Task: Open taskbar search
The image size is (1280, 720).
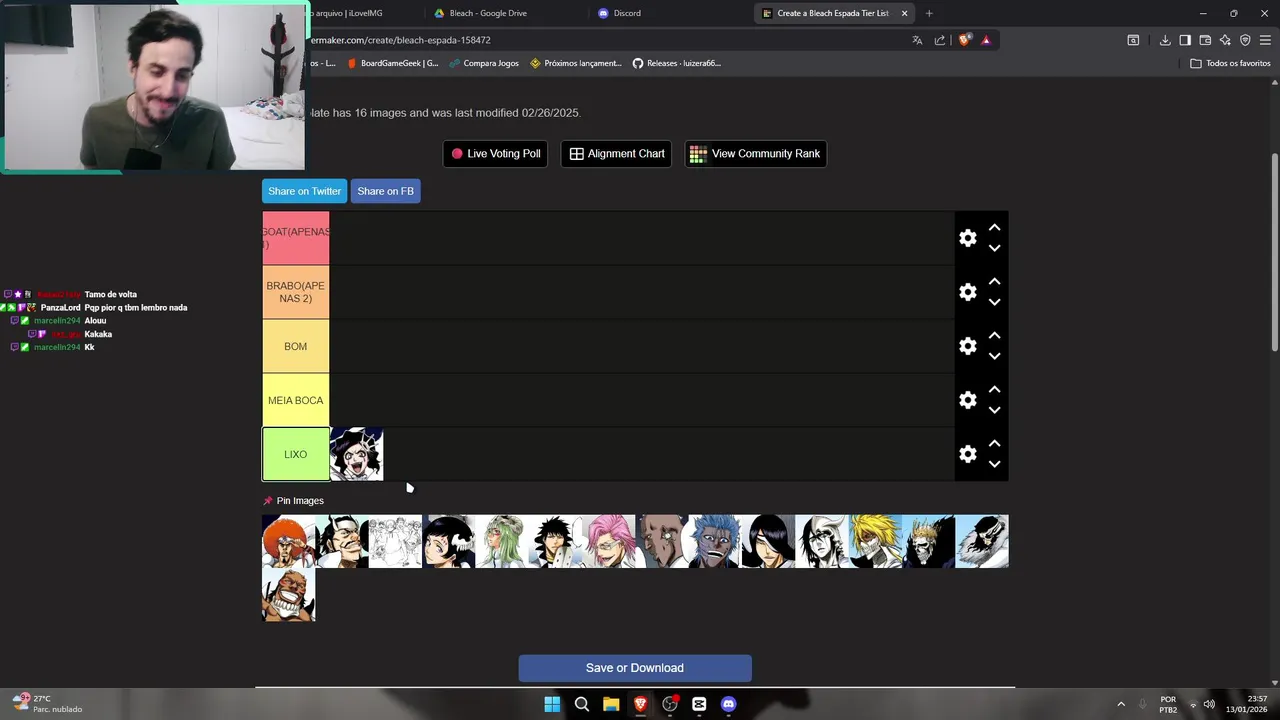Action: pos(582,704)
